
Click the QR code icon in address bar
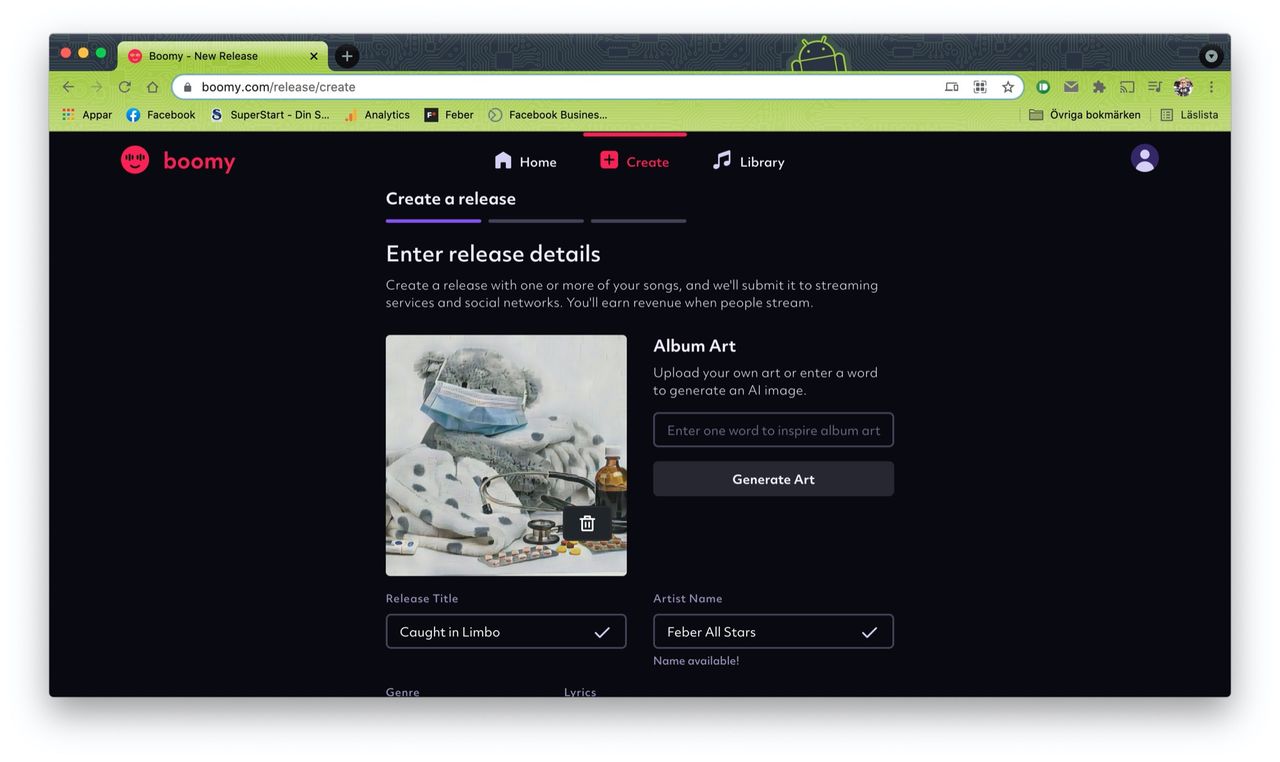[x=980, y=87]
